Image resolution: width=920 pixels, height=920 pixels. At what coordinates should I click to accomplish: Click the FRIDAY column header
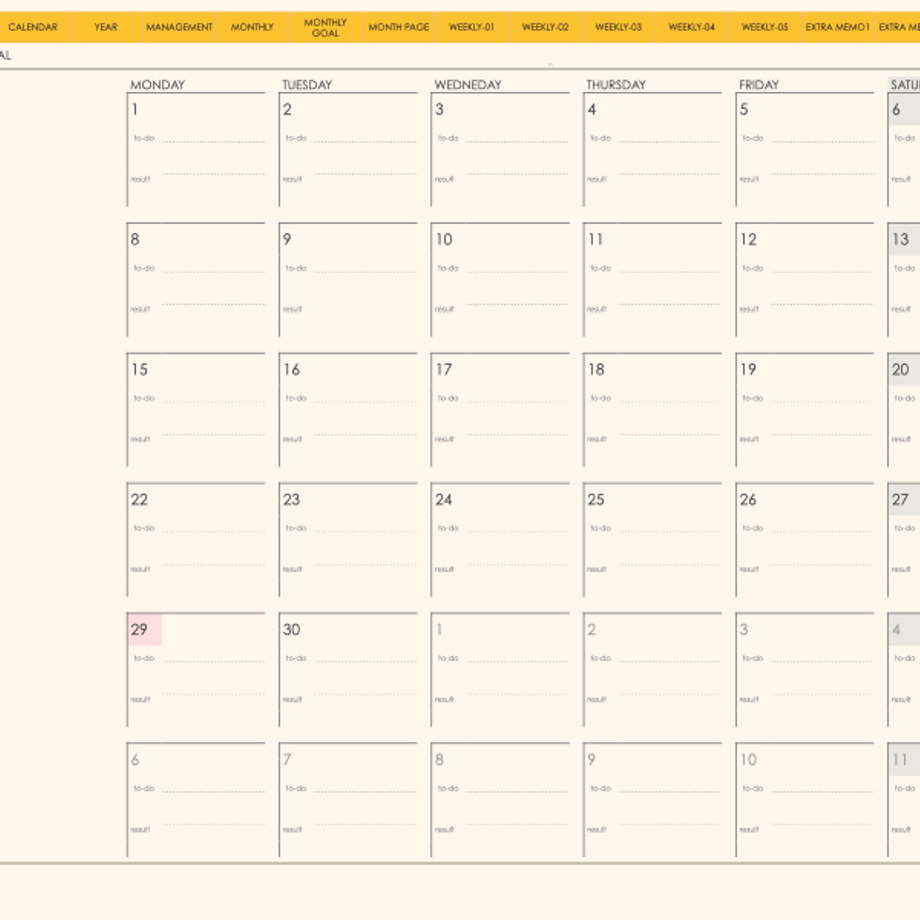tap(759, 84)
